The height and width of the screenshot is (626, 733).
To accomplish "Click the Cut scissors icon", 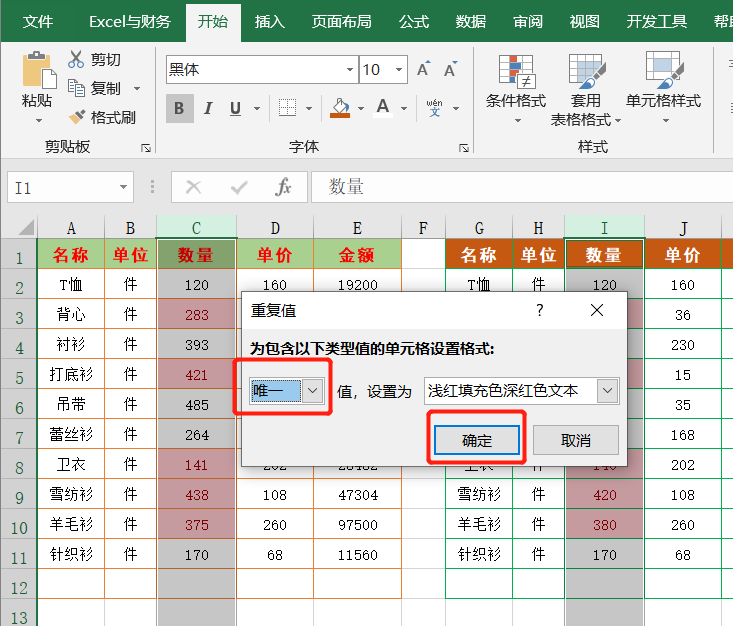I will [x=77, y=60].
